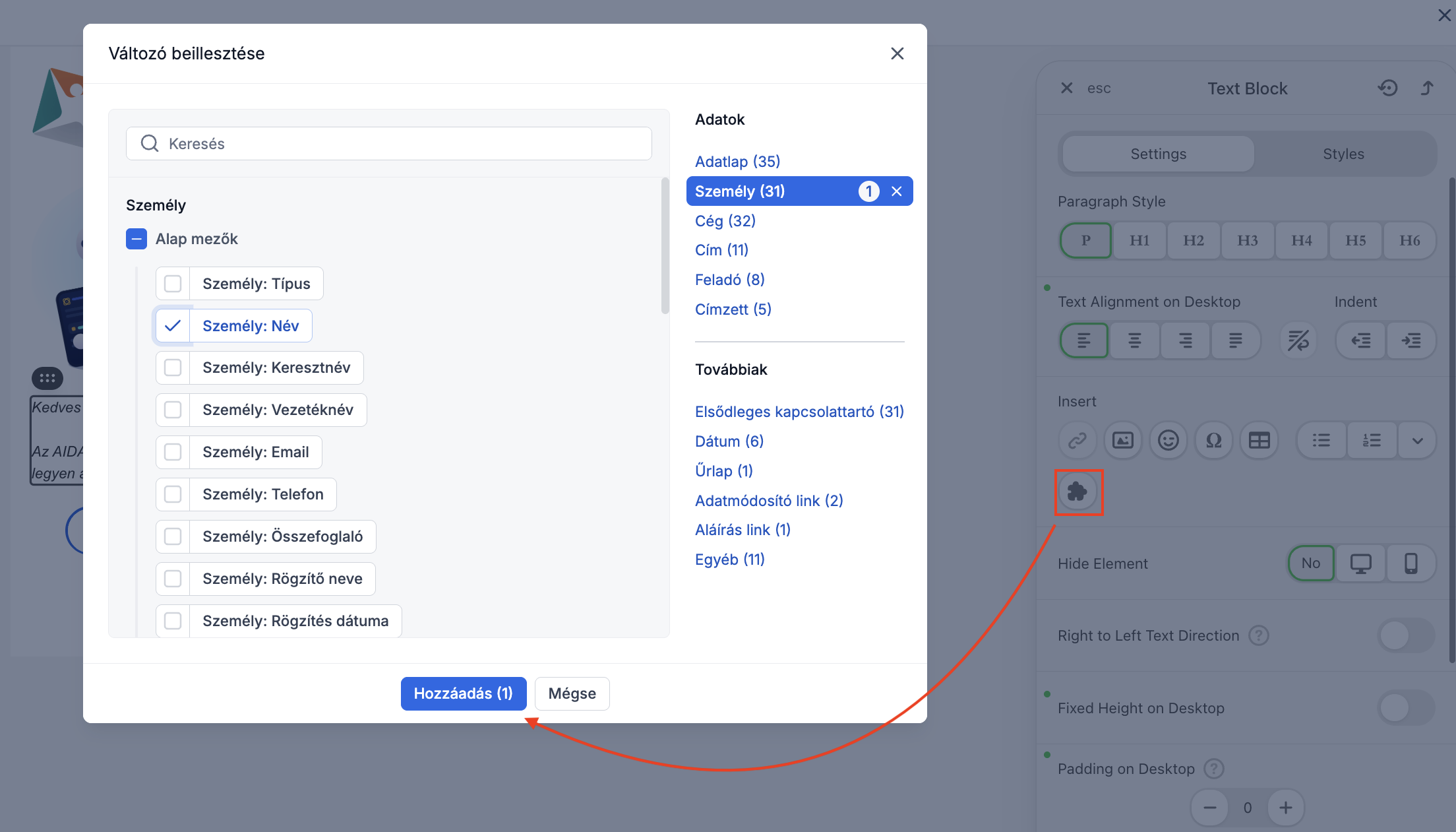Remove the Személy selection with X
Screen dimensions: 1456x832
897,191
